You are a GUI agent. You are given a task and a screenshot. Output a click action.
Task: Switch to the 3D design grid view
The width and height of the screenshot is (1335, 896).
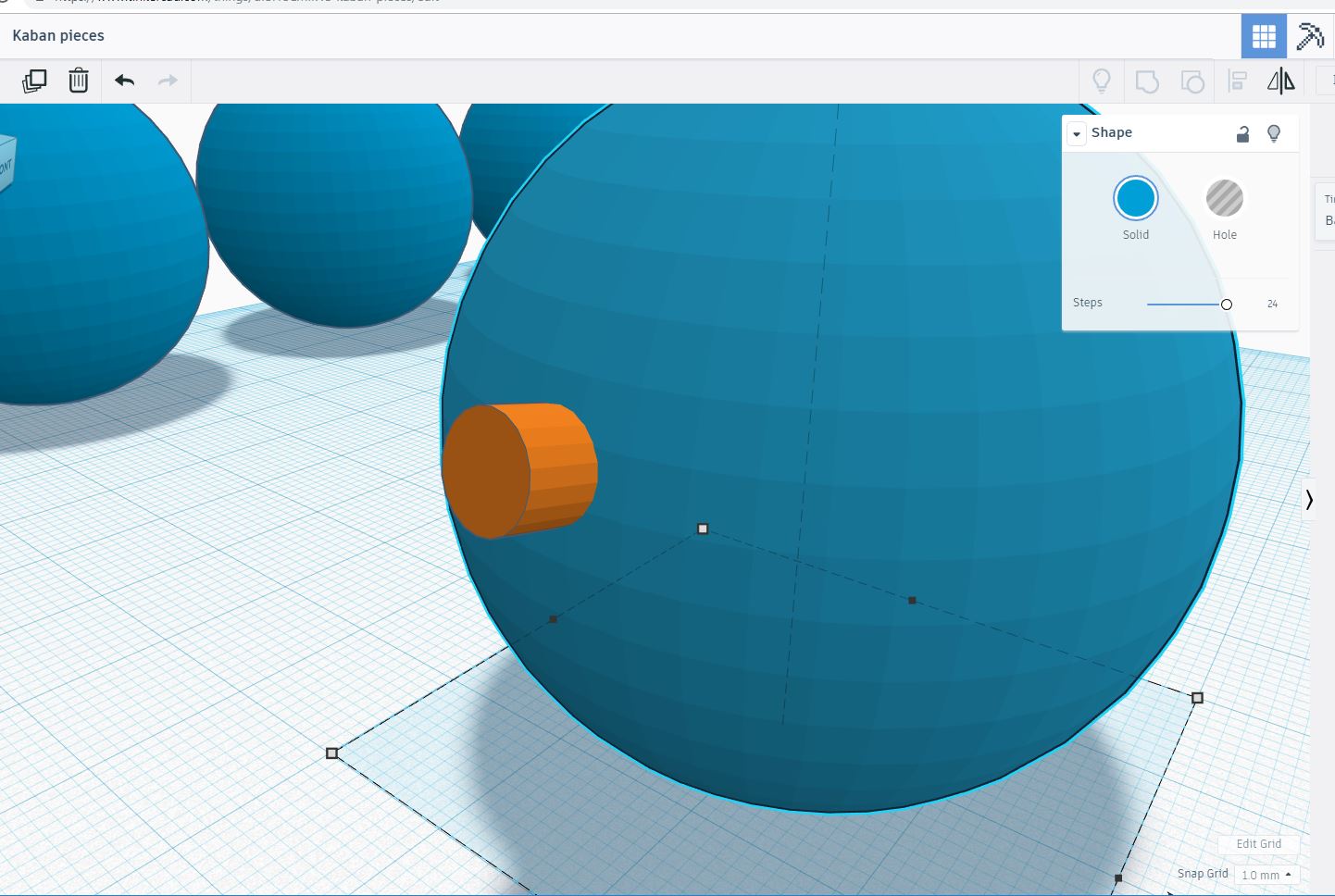click(x=1264, y=36)
